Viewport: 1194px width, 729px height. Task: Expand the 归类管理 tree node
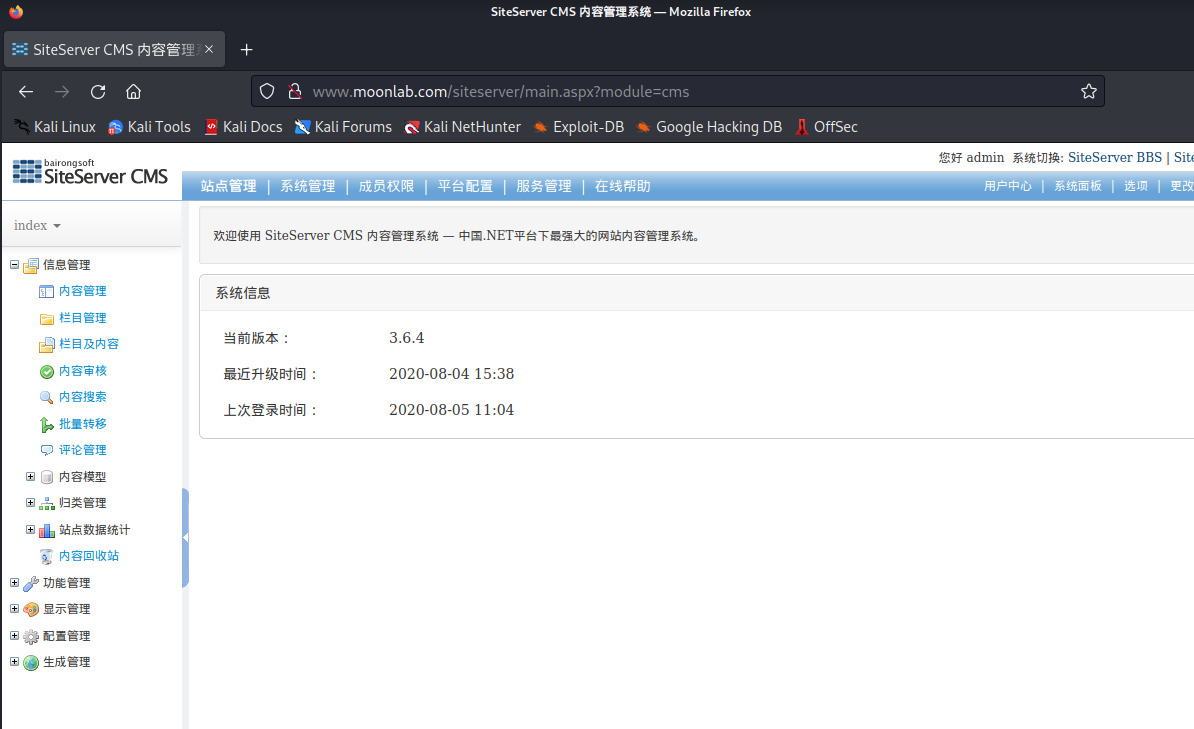30,502
